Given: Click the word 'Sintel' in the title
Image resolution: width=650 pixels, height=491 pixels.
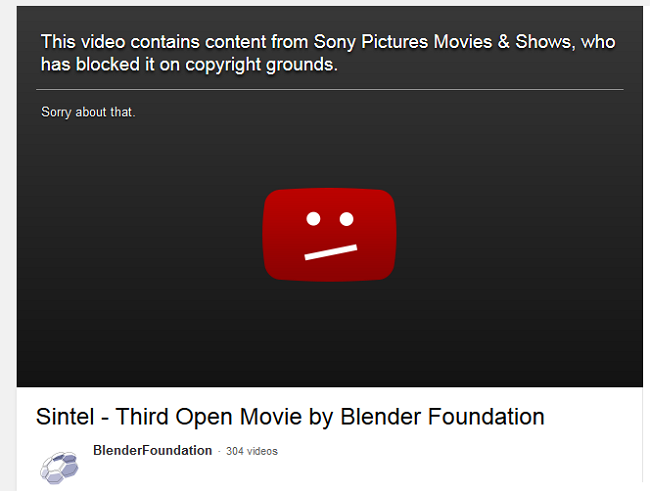Looking at the screenshot, I should pos(65,416).
